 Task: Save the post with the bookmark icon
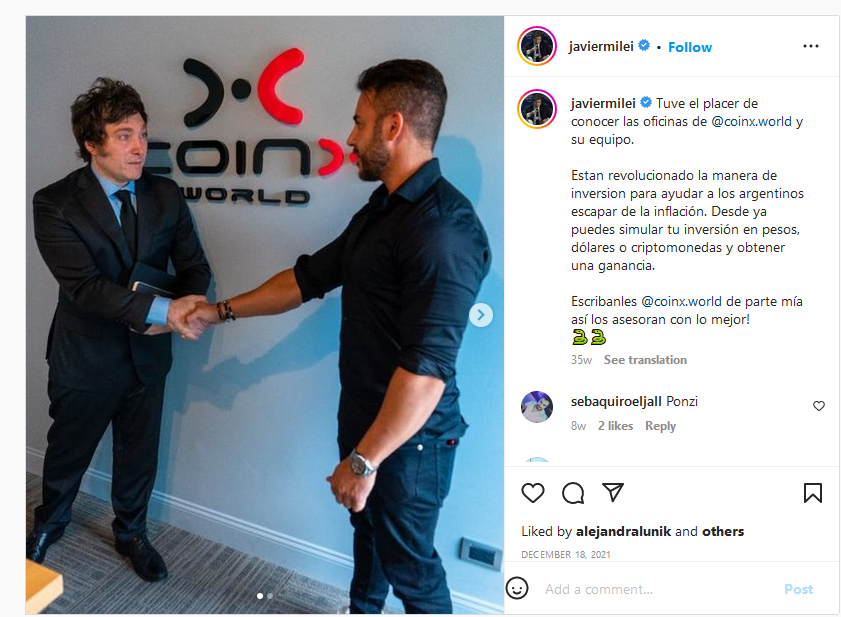click(812, 493)
